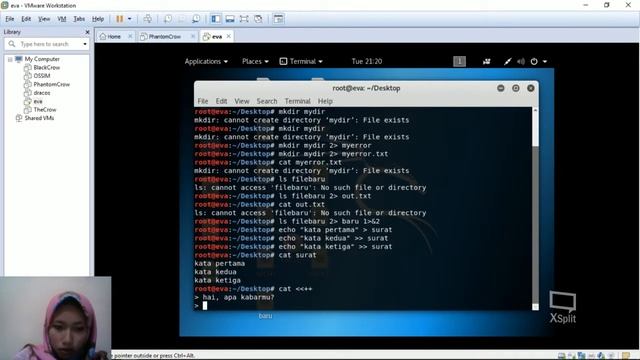Enter full screen mode
The height and width of the screenshot is (360, 640).
tap(244, 19)
